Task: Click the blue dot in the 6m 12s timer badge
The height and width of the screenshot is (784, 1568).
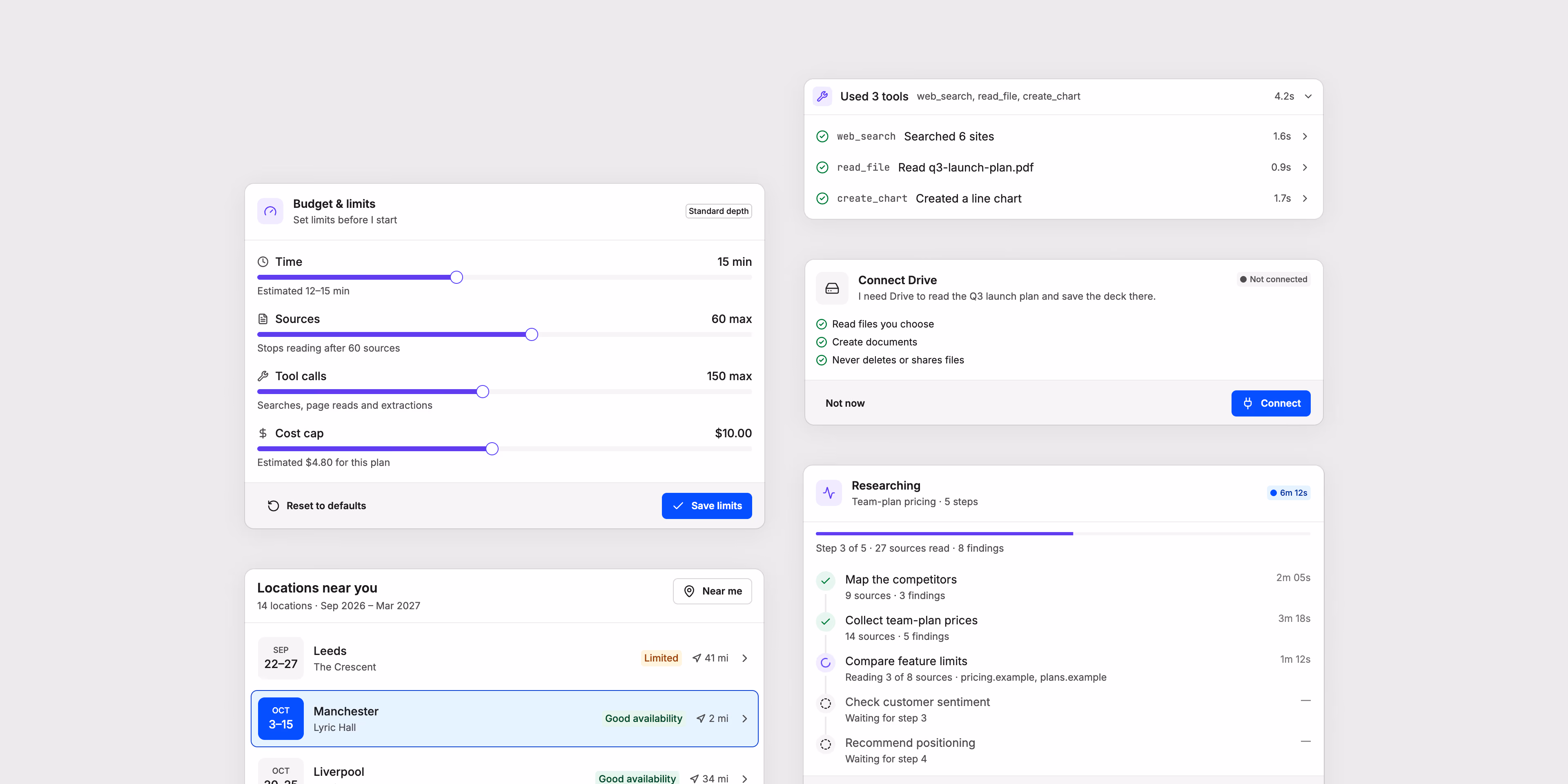Action: (1274, 493)
